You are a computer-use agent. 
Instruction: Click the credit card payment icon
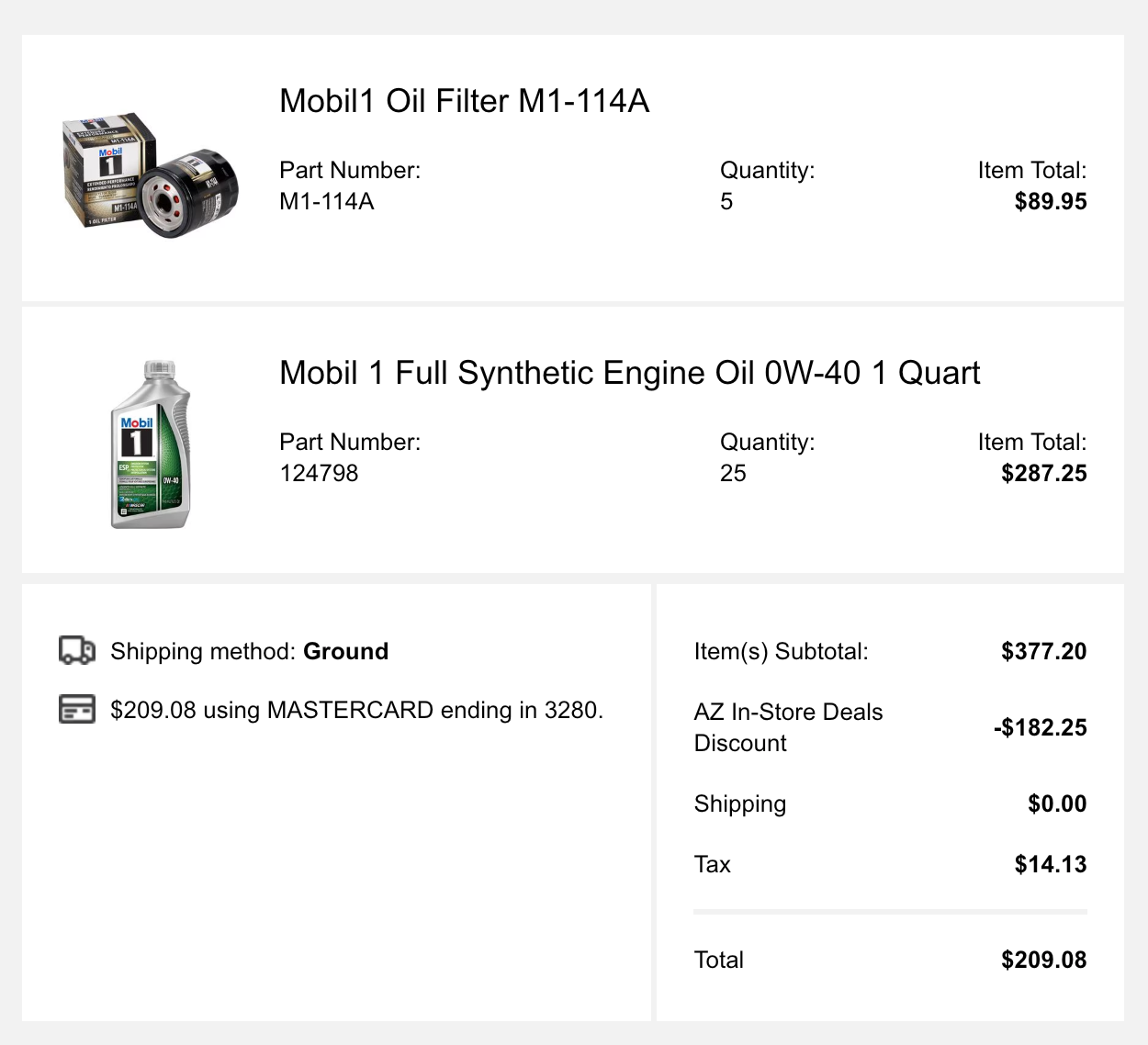[77, 709]
